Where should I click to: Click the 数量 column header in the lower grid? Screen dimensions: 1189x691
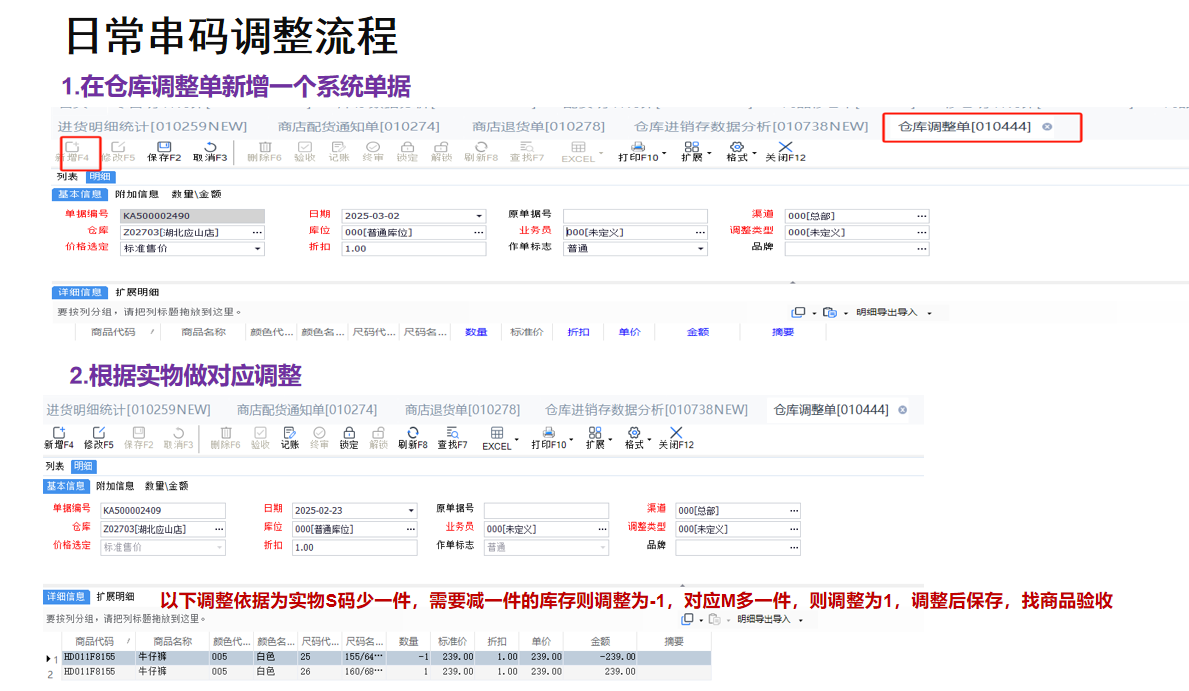click(x=408, y=641)
